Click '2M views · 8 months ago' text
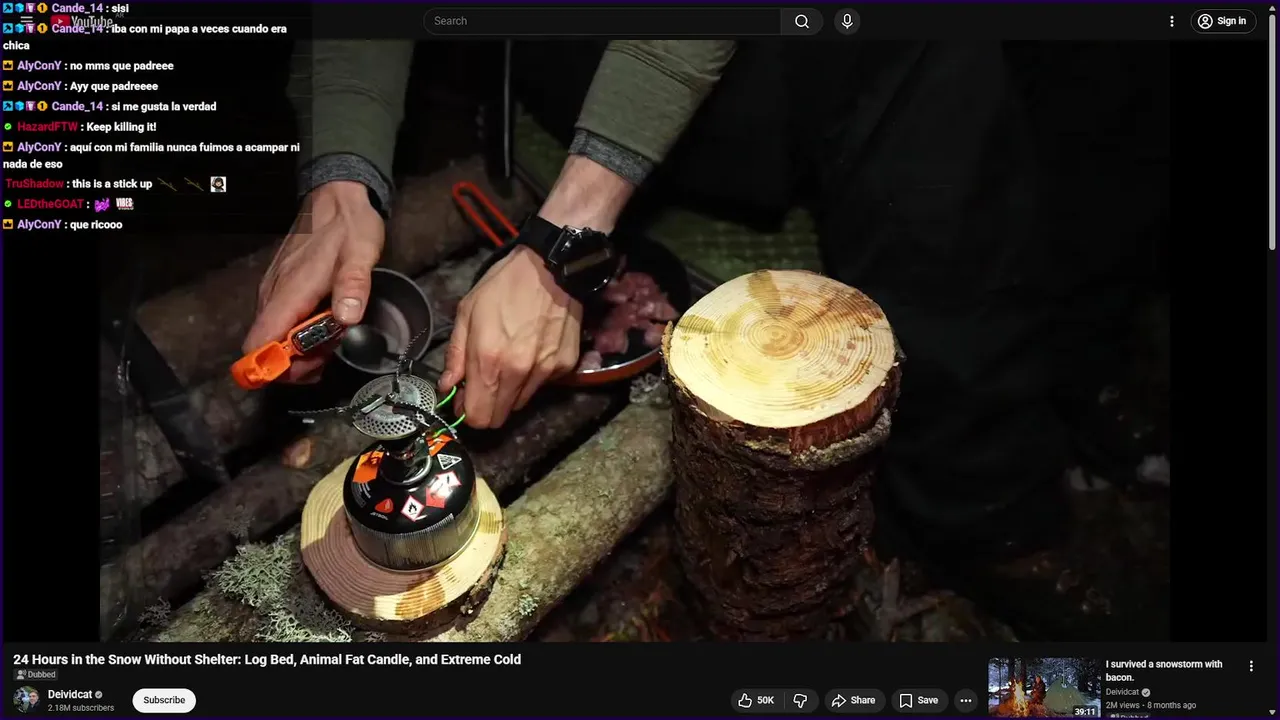The image size is (1280, 720). coord(1151,705)
